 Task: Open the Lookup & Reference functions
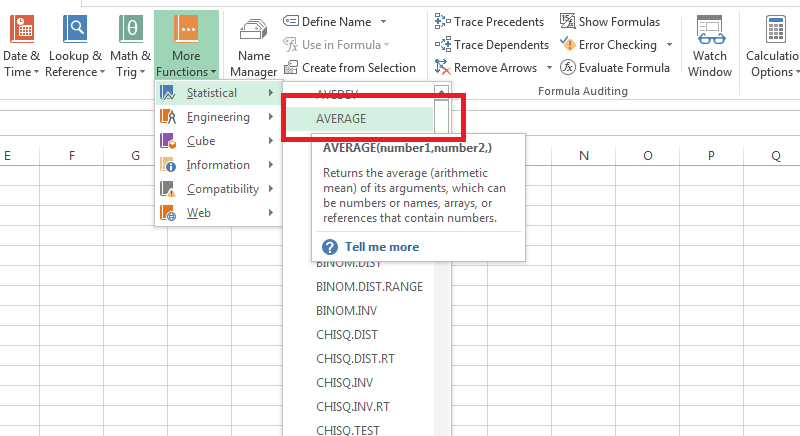(75, 46)
